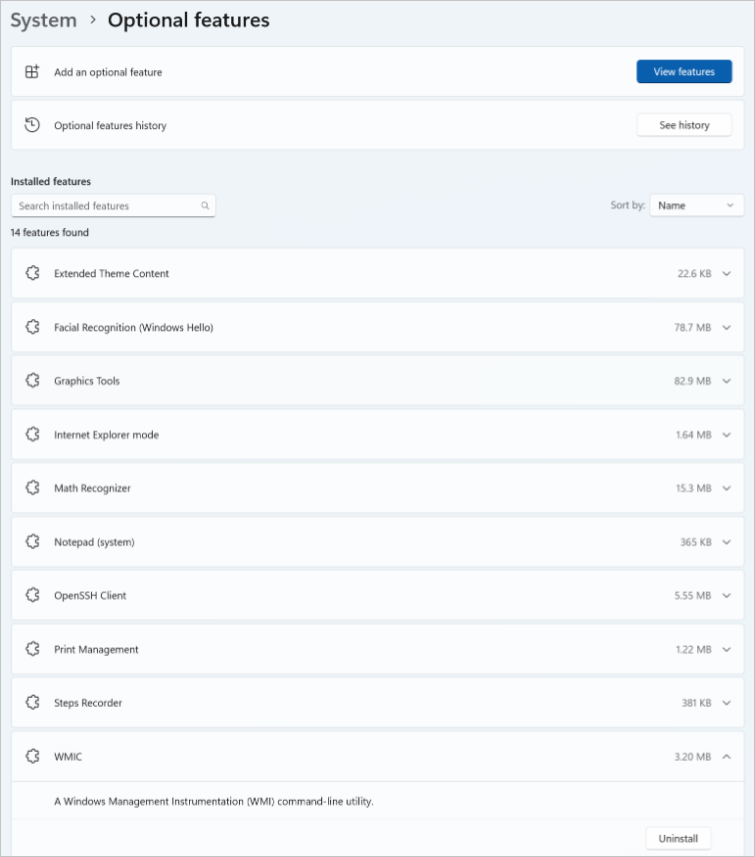Image resolution: width=755 pixels, height=857 pixels.
Task: Click the Graphics Tools feature icon
Action: (33, 380)
